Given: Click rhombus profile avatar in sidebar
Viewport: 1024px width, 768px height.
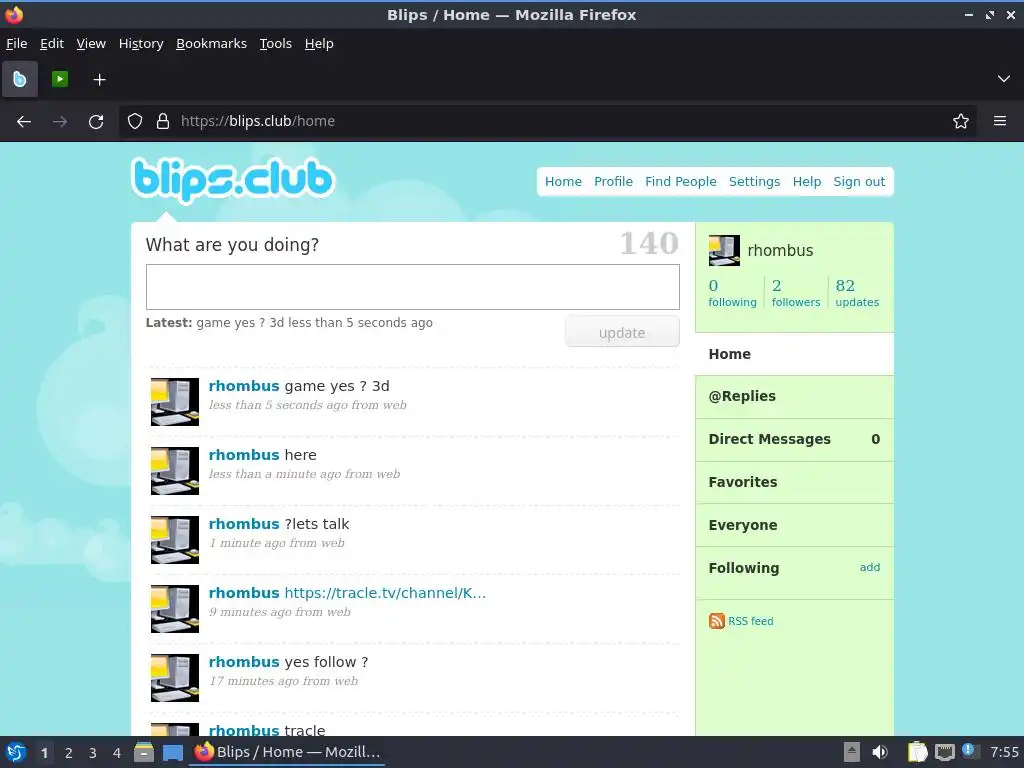Looking at the screenshot, I should tap(724, 250).
